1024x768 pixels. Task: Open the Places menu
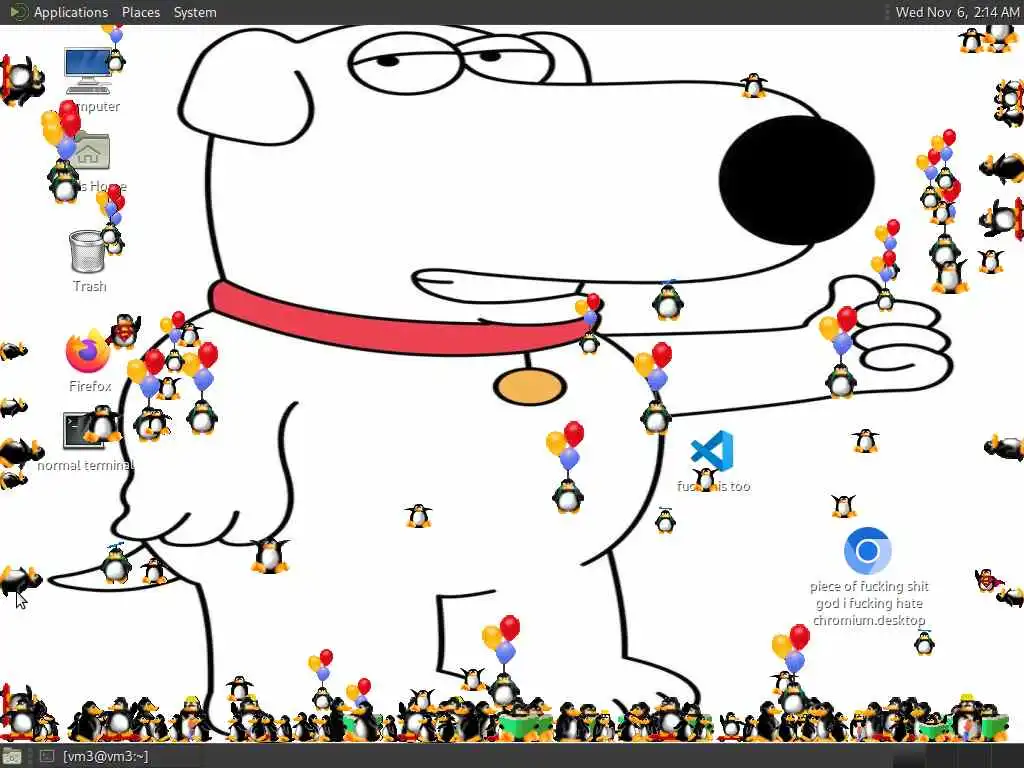point(141,12)
